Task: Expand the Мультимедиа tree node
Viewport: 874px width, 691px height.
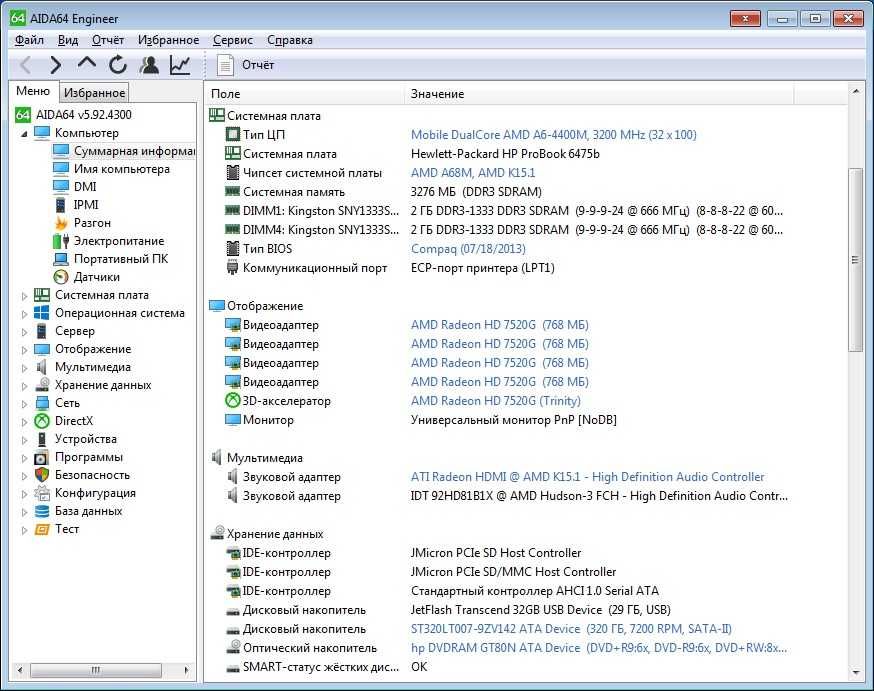Action: [24, 368]
